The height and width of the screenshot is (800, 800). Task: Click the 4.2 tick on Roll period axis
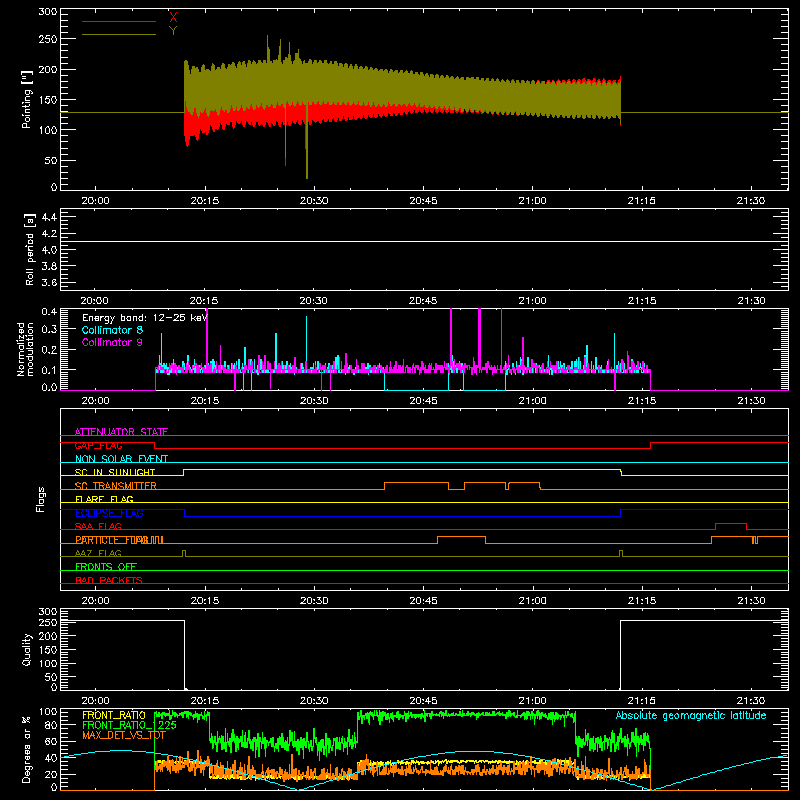pyautogui.click(x=49, y=234)
